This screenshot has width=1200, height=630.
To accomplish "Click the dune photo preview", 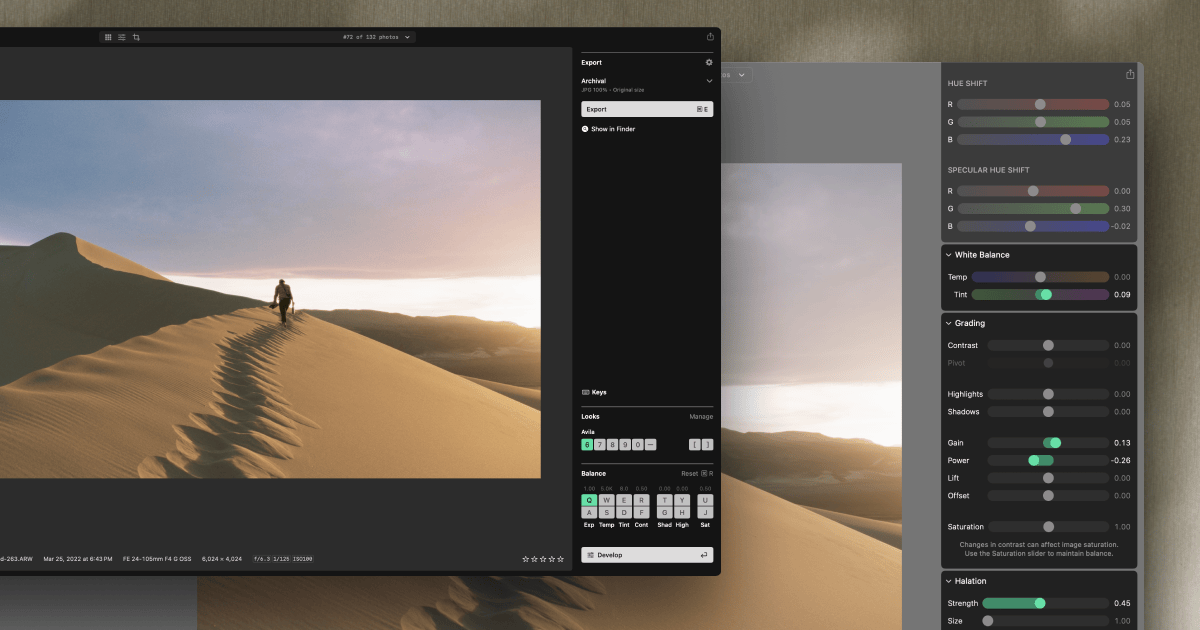I will tap(270, 289).
